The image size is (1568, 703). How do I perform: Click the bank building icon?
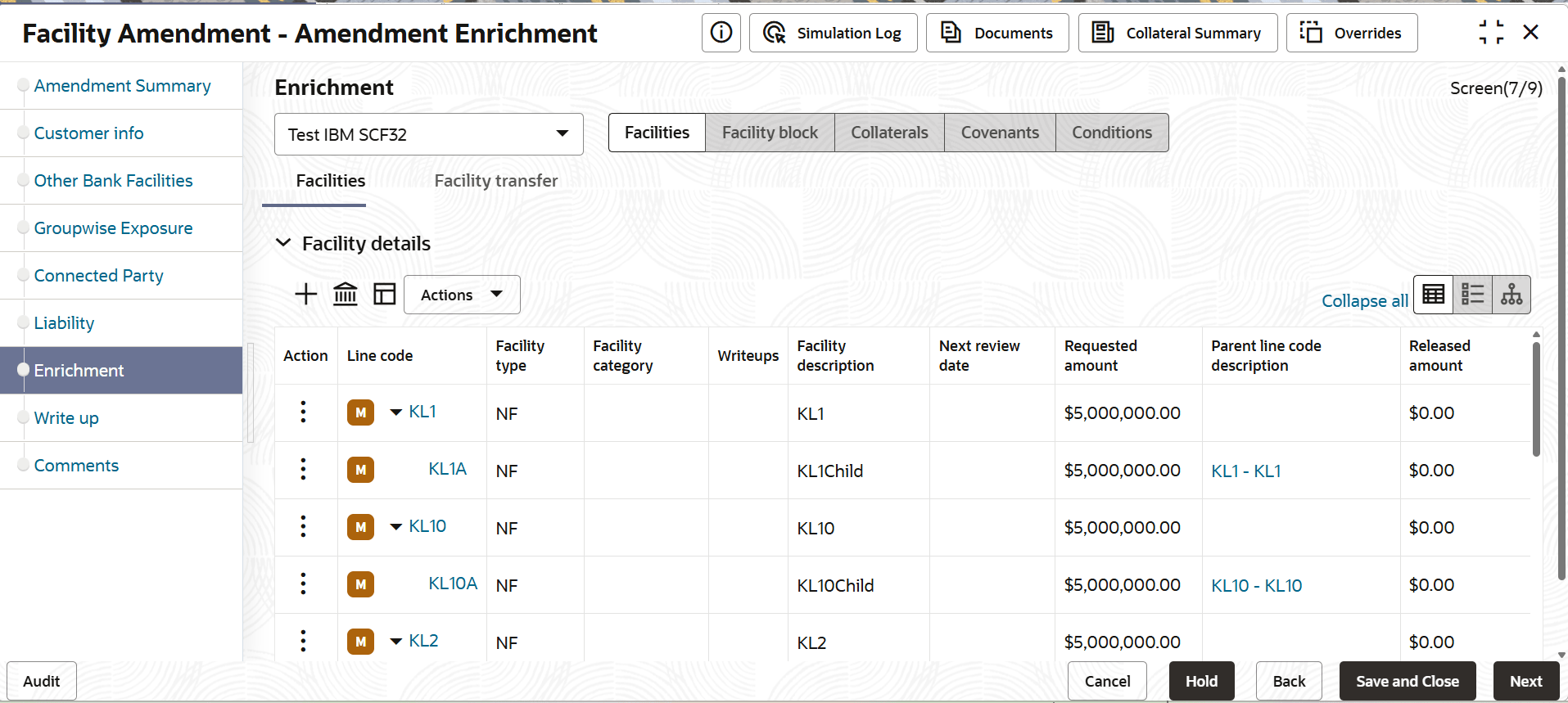point(346,295)
